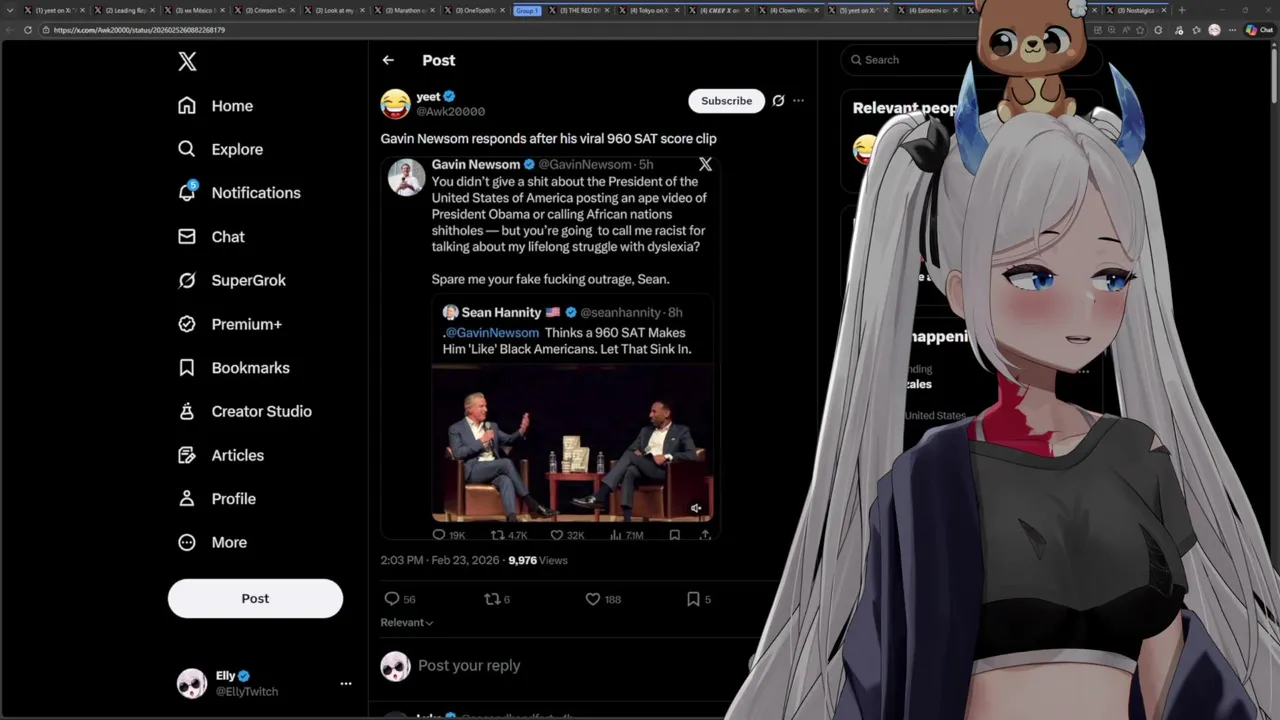
Task: Open the @Awk20000 handle link
Action: 450,112
